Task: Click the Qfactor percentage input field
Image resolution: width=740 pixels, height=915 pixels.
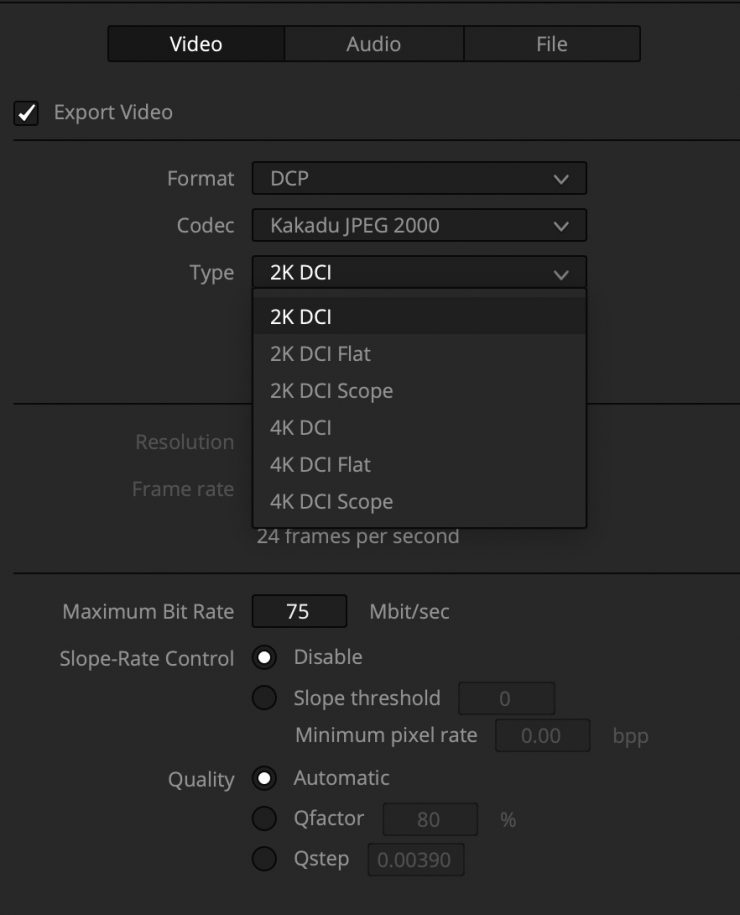Action: point(428,820)
